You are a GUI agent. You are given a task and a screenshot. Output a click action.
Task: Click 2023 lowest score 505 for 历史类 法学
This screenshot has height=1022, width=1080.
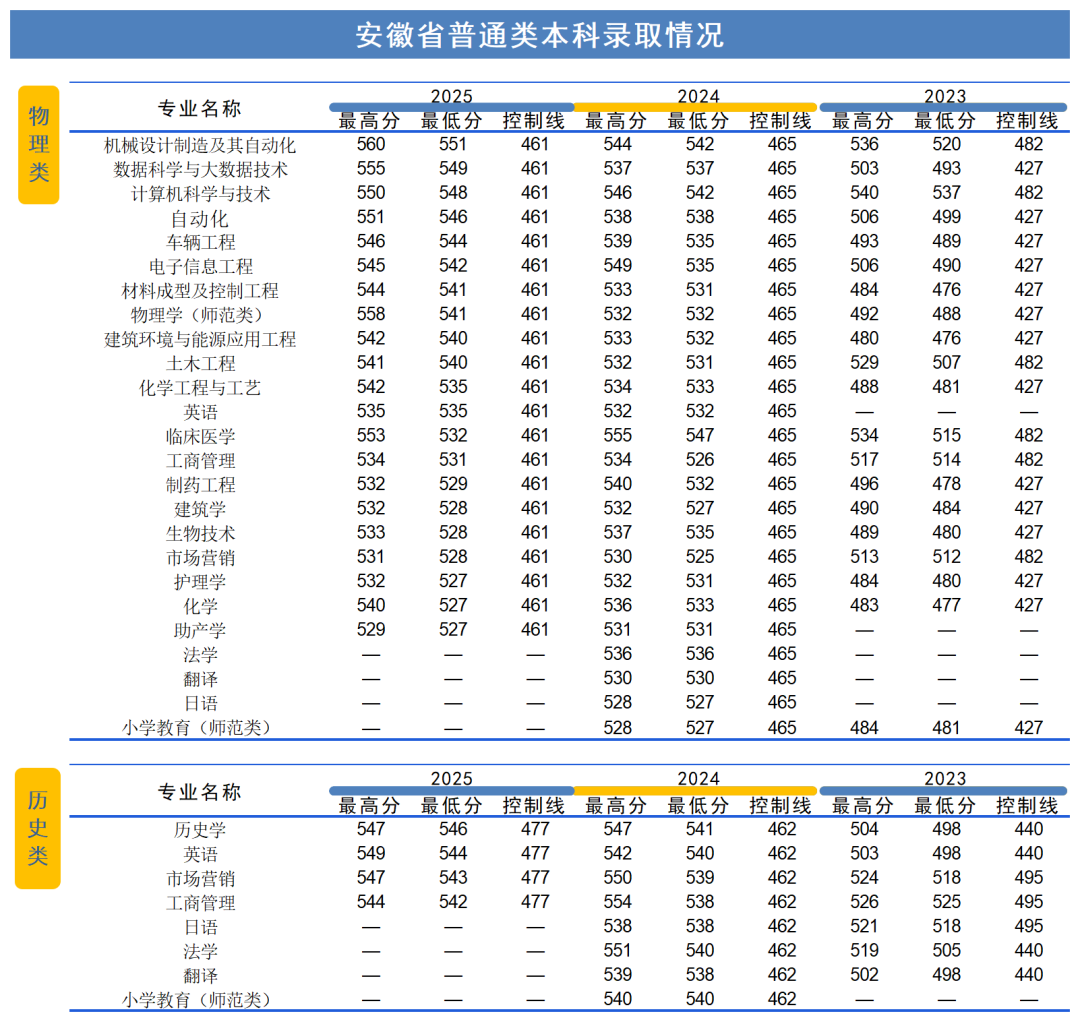click(x=946, y=950)
